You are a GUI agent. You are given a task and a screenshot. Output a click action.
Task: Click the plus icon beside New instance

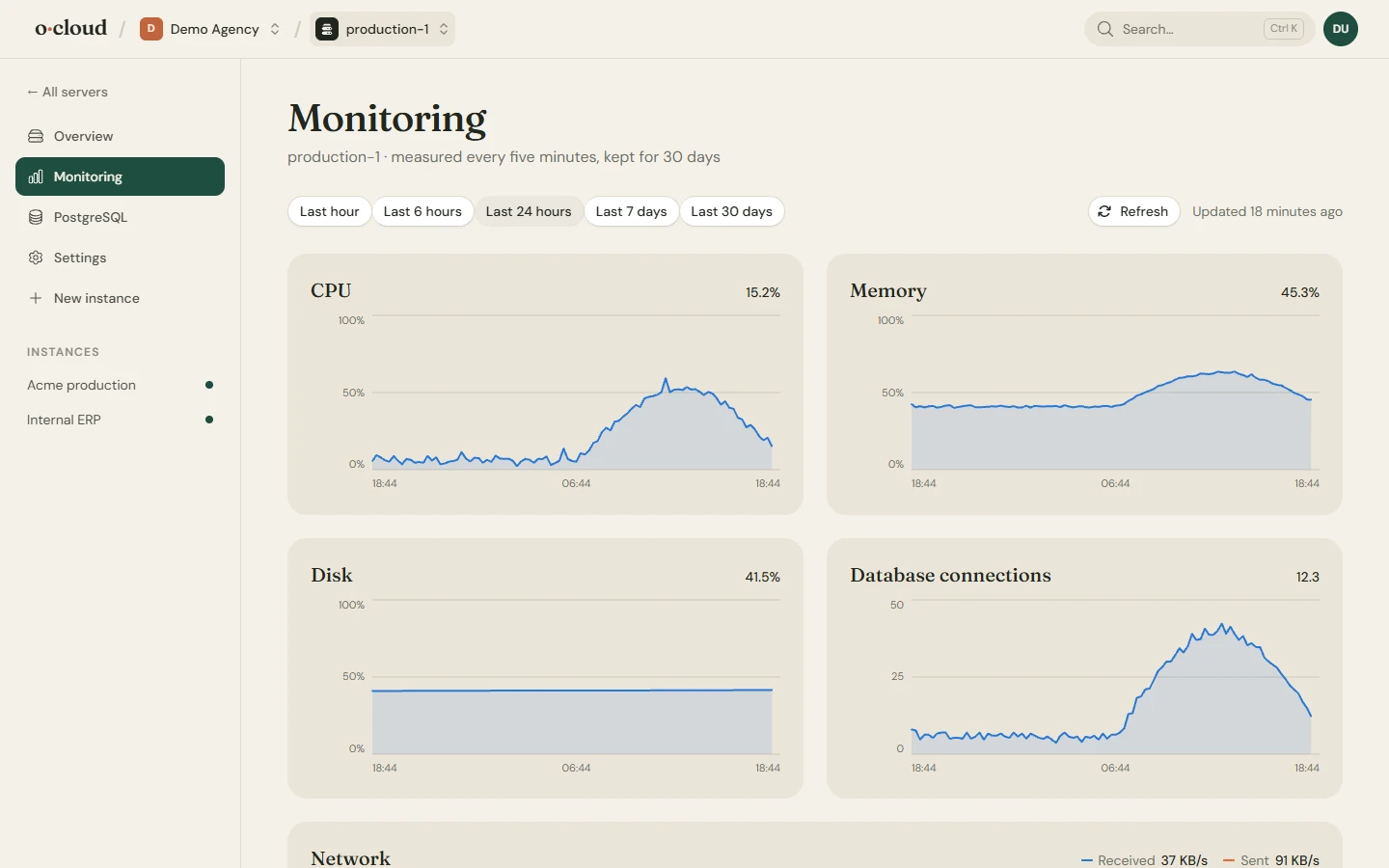coord(36,298)
